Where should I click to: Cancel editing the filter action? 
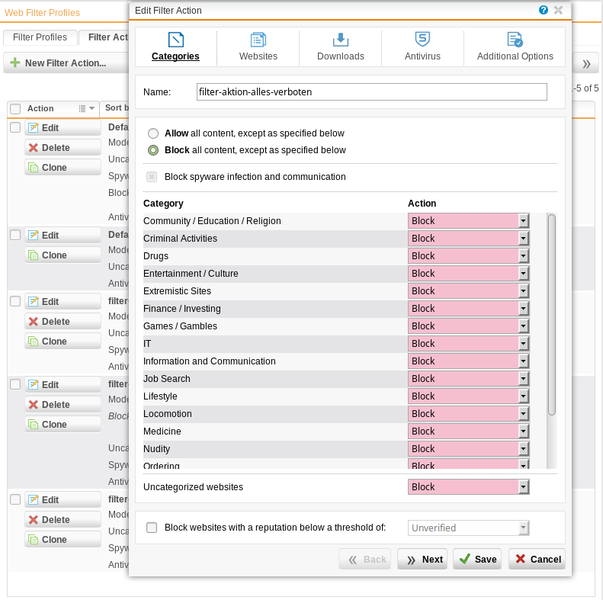[x=537, y=559]
